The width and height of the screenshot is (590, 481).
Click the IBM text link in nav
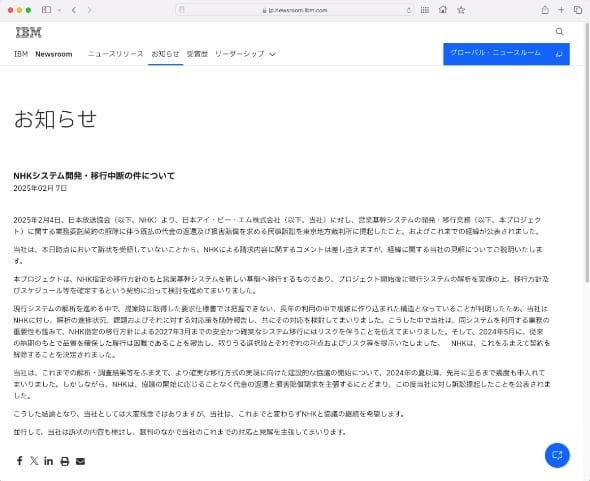(x=21, y=54)
